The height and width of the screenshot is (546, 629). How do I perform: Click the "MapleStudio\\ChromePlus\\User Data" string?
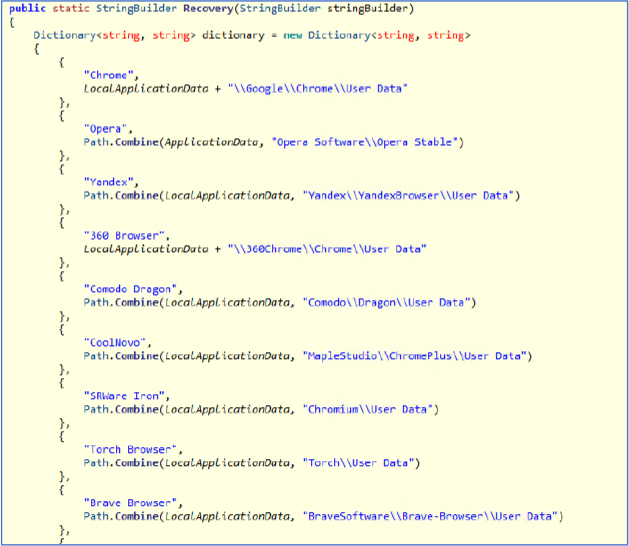414,356
